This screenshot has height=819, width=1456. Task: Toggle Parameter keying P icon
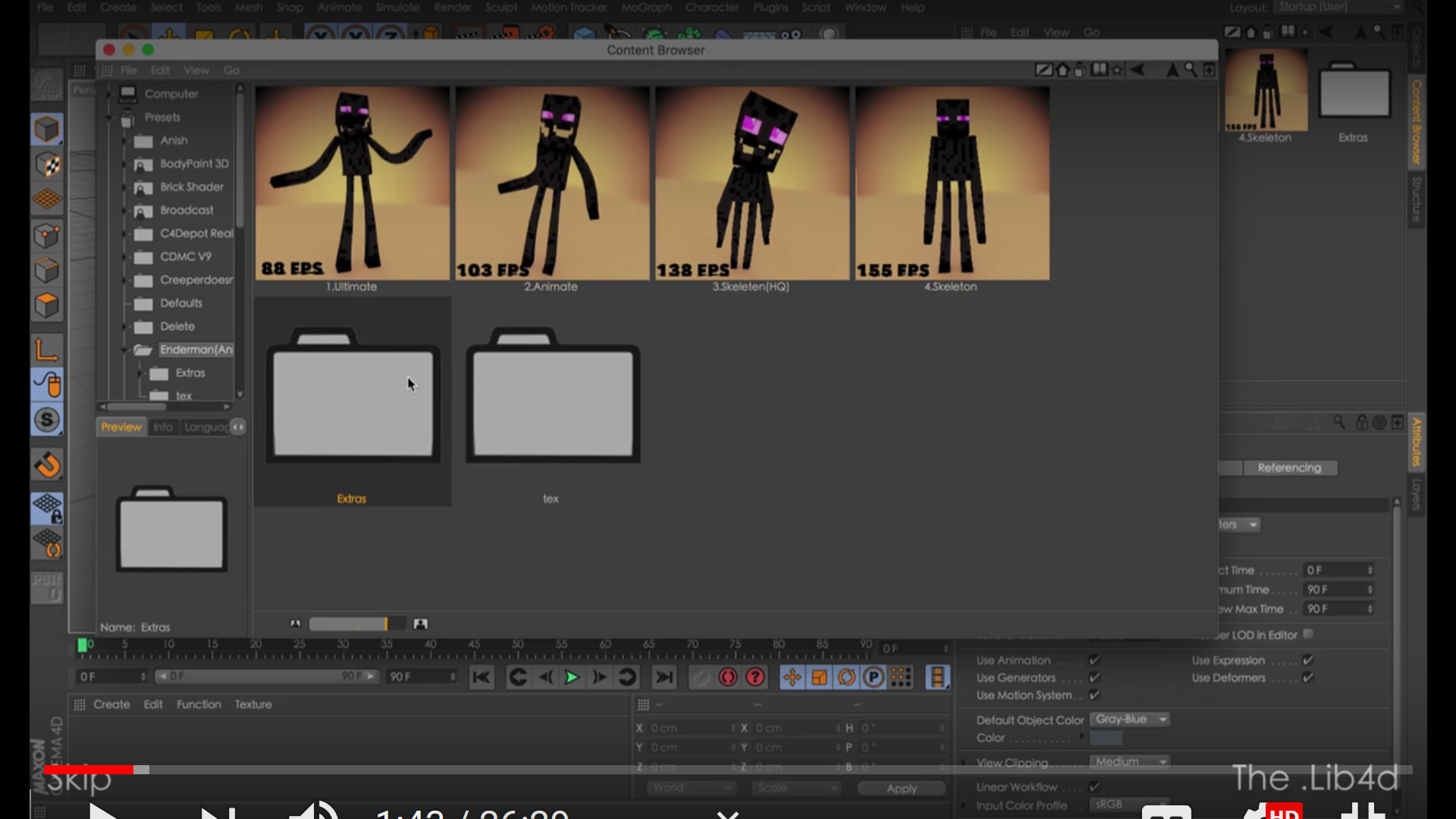coord(874,677)
